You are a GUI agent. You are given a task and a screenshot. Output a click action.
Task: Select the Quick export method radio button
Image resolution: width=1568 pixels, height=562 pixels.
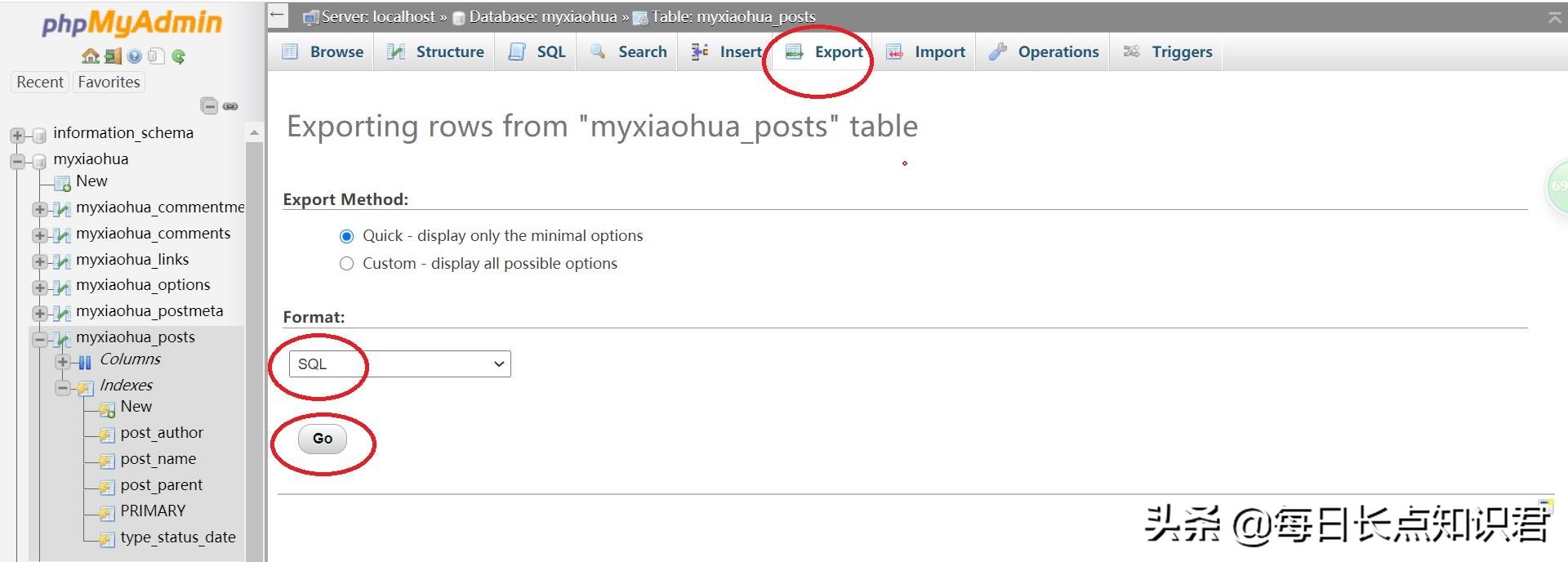(346, 236)
